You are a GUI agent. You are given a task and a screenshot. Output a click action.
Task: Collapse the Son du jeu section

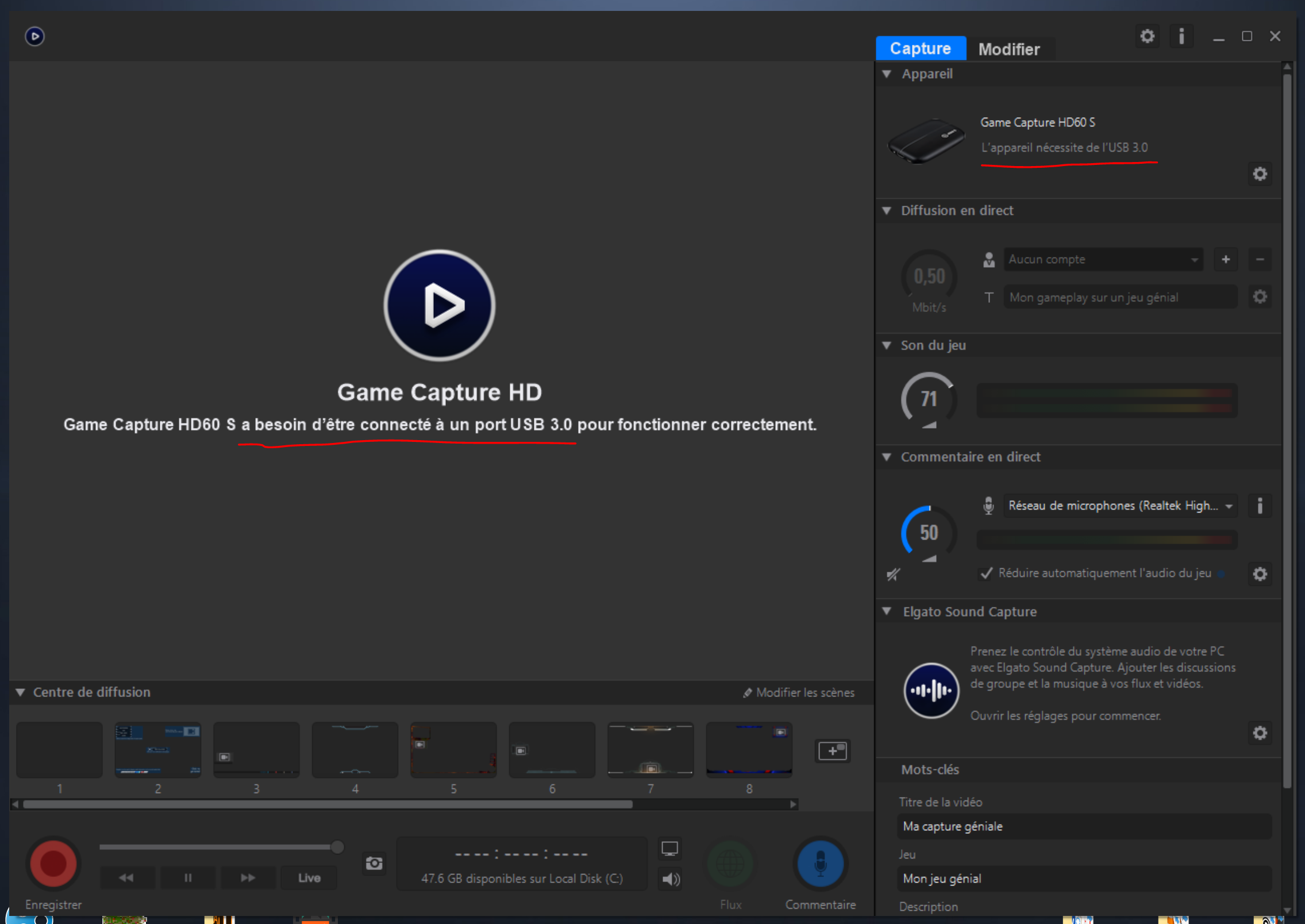point(887,345)
